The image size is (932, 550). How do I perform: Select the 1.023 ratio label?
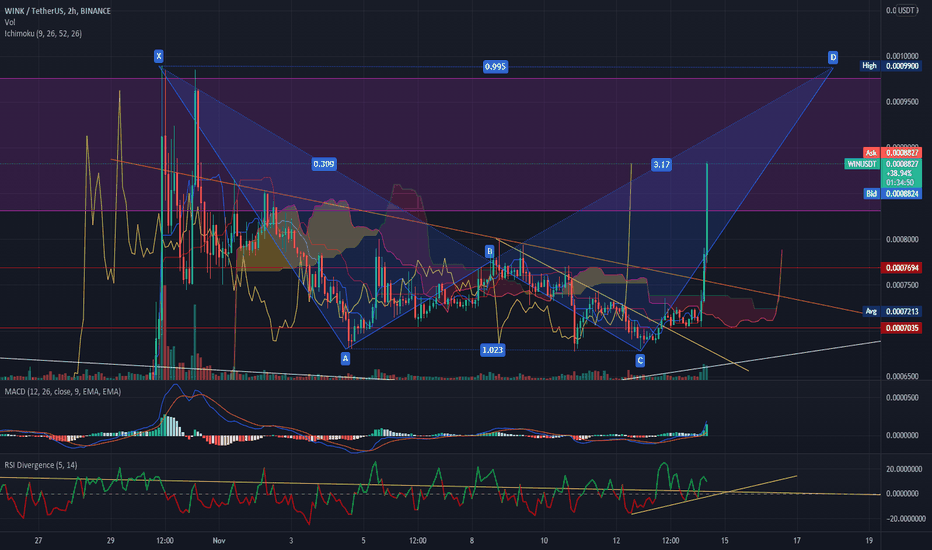pyautogui.click(x=493, y=350)
